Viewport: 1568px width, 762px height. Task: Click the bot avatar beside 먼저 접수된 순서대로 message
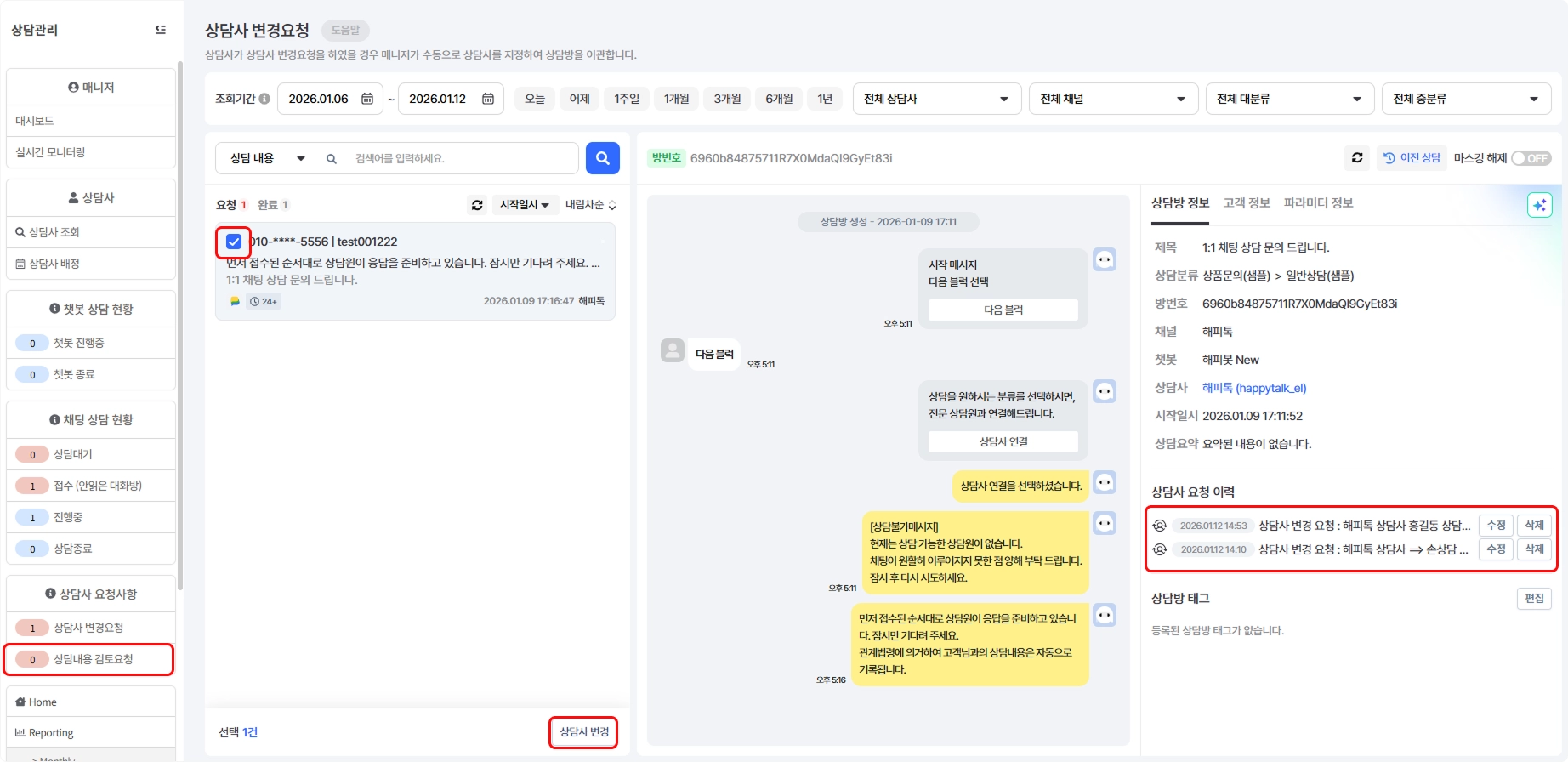click(1105, 615)
